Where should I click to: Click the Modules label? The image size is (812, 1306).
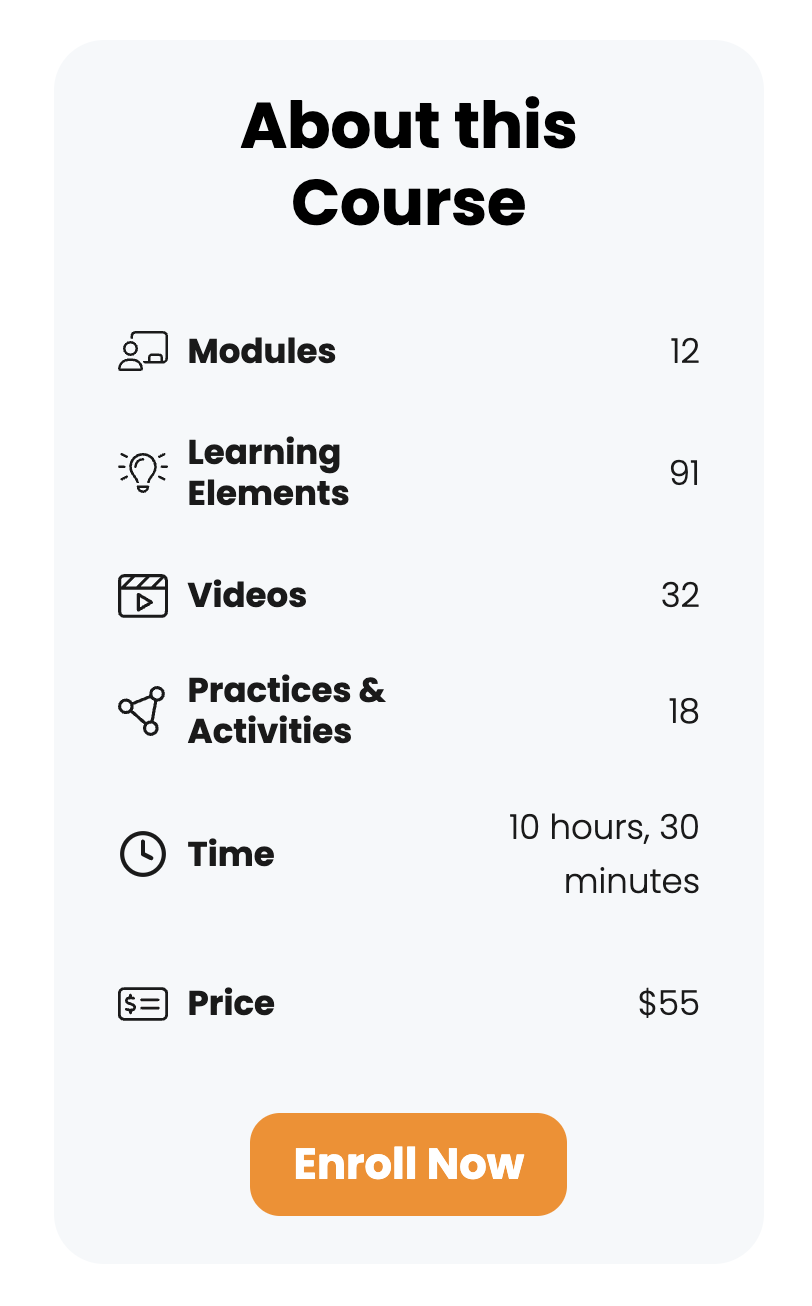click(262, 352)
